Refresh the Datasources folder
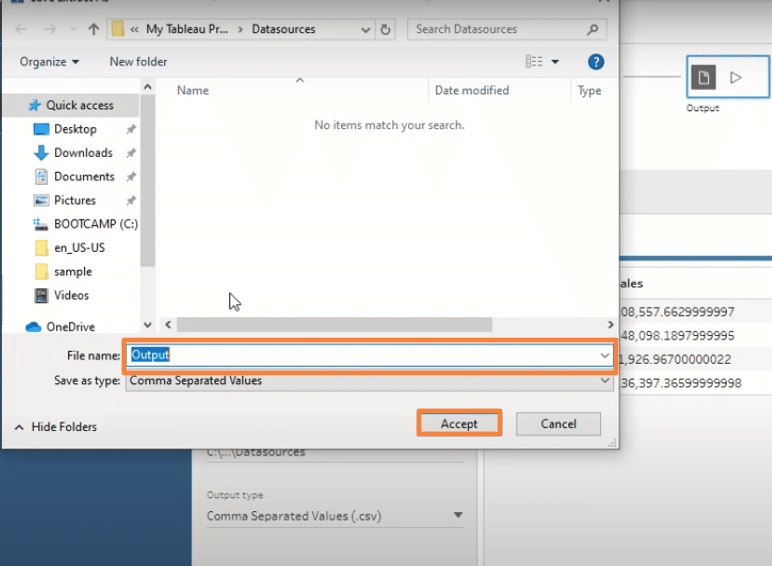The width and height of the screenshot is (772, 566). [386, 30]
